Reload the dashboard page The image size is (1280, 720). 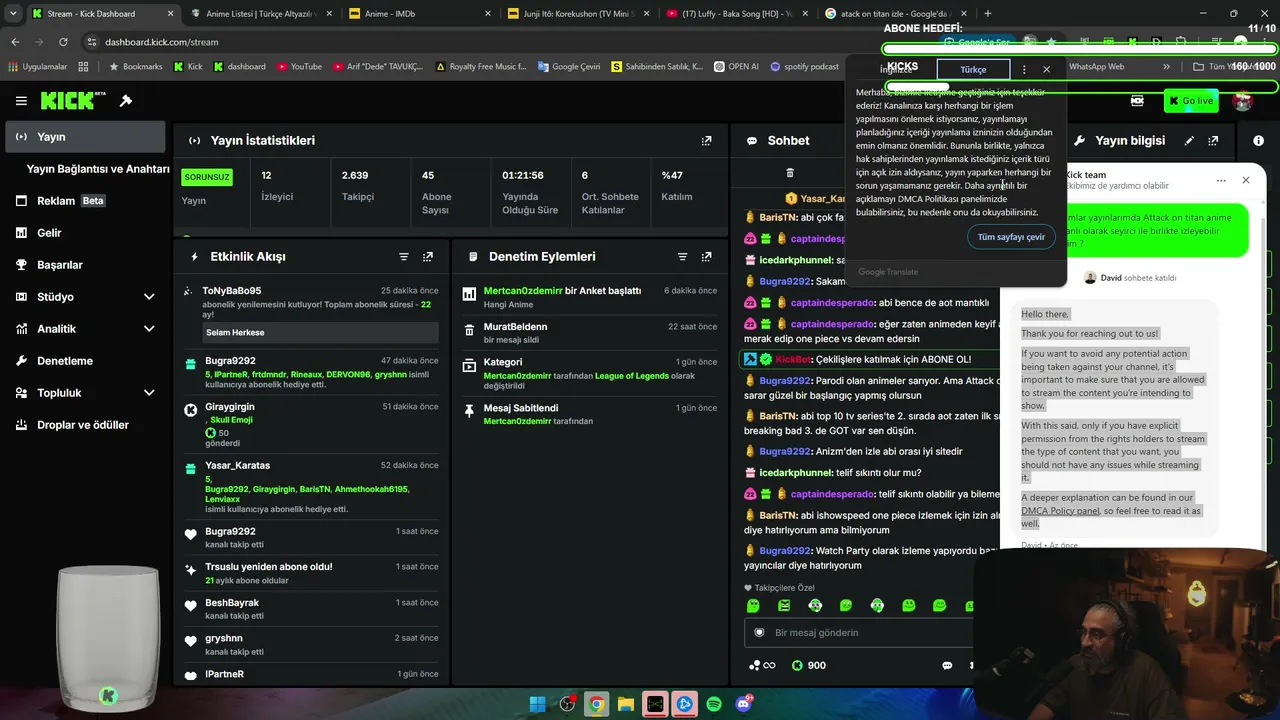pyautogui.click(x=63, y=42)
